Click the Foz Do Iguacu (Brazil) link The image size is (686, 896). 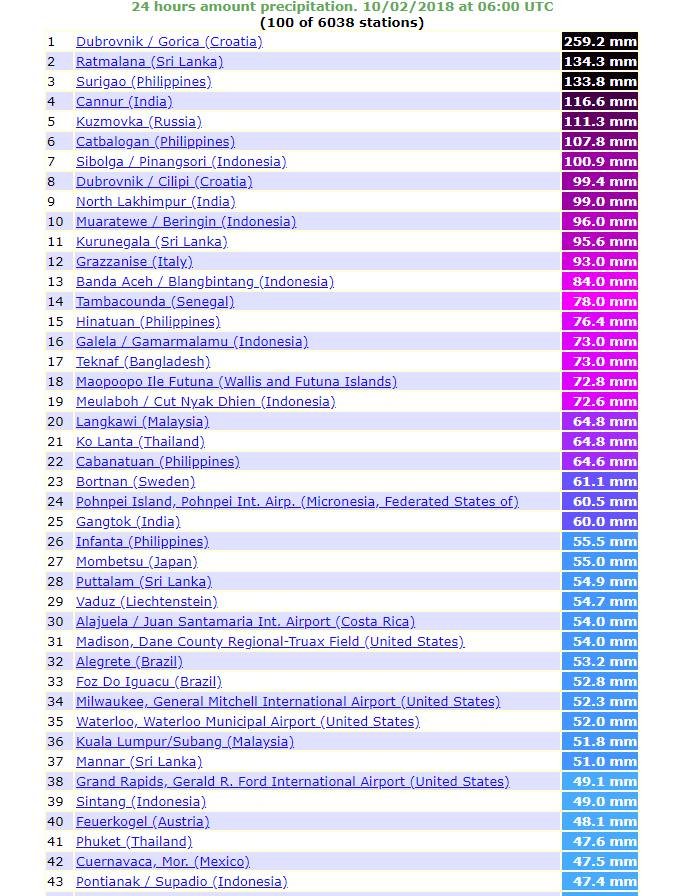tap(149, 682)
